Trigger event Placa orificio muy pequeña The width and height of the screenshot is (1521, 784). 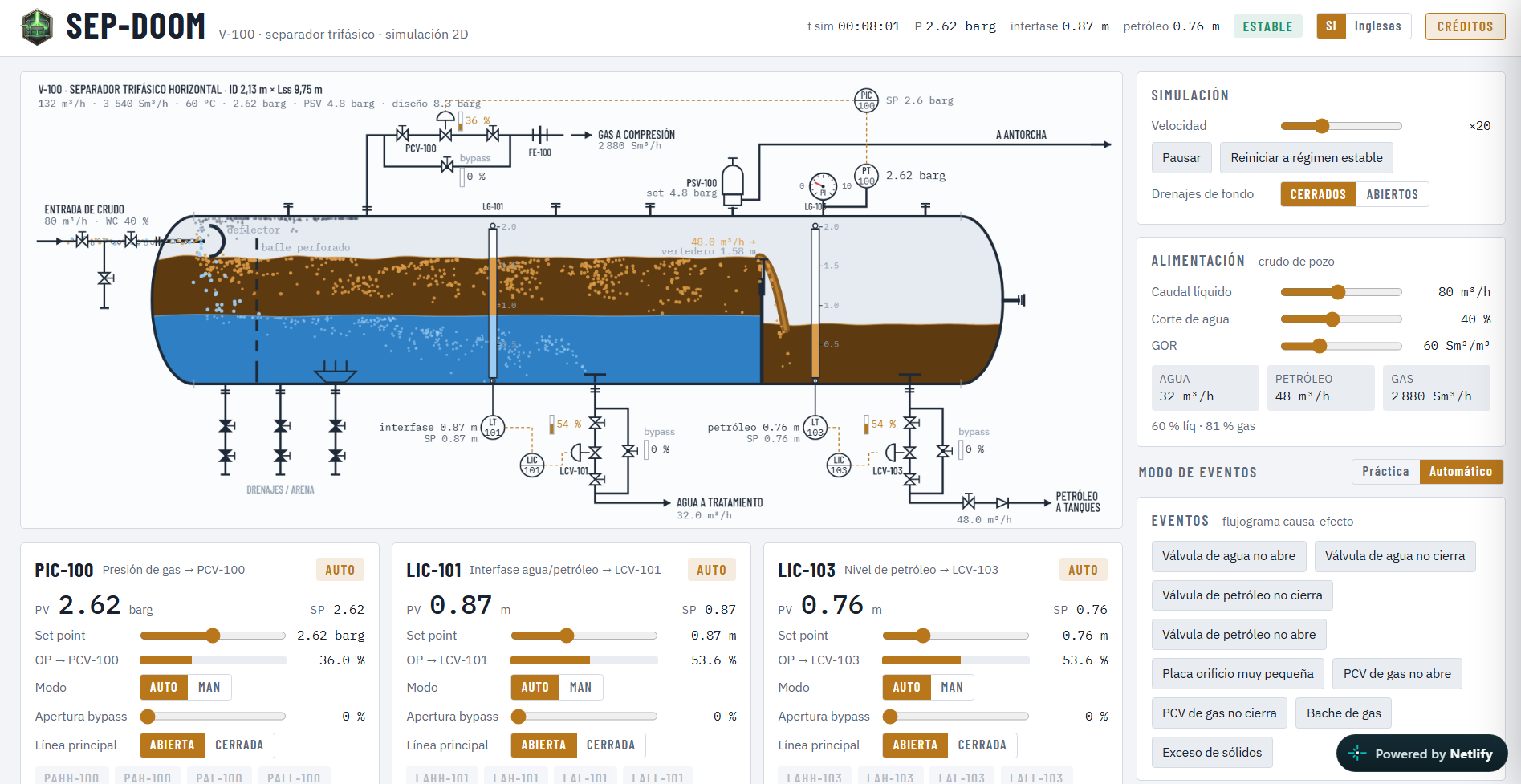click(1238, 674)
